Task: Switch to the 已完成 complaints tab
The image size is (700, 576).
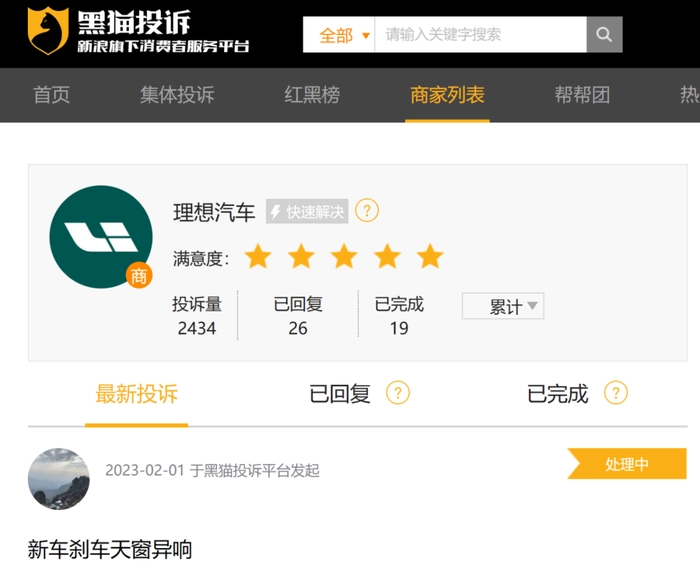Action: (558, 394)
